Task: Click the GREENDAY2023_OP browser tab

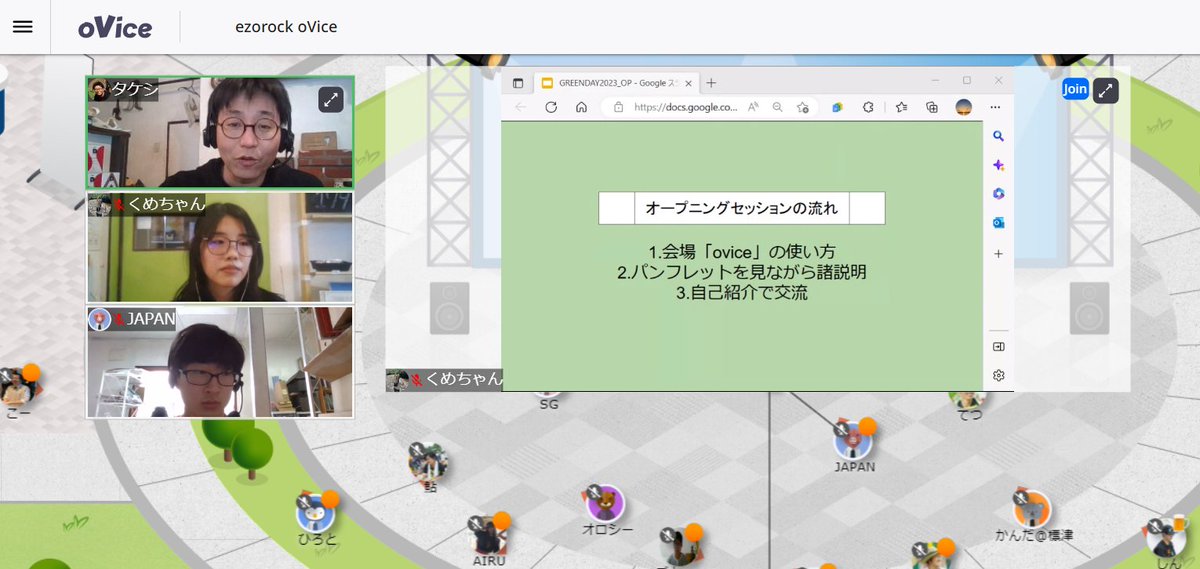Action: (x=615, y=82)
